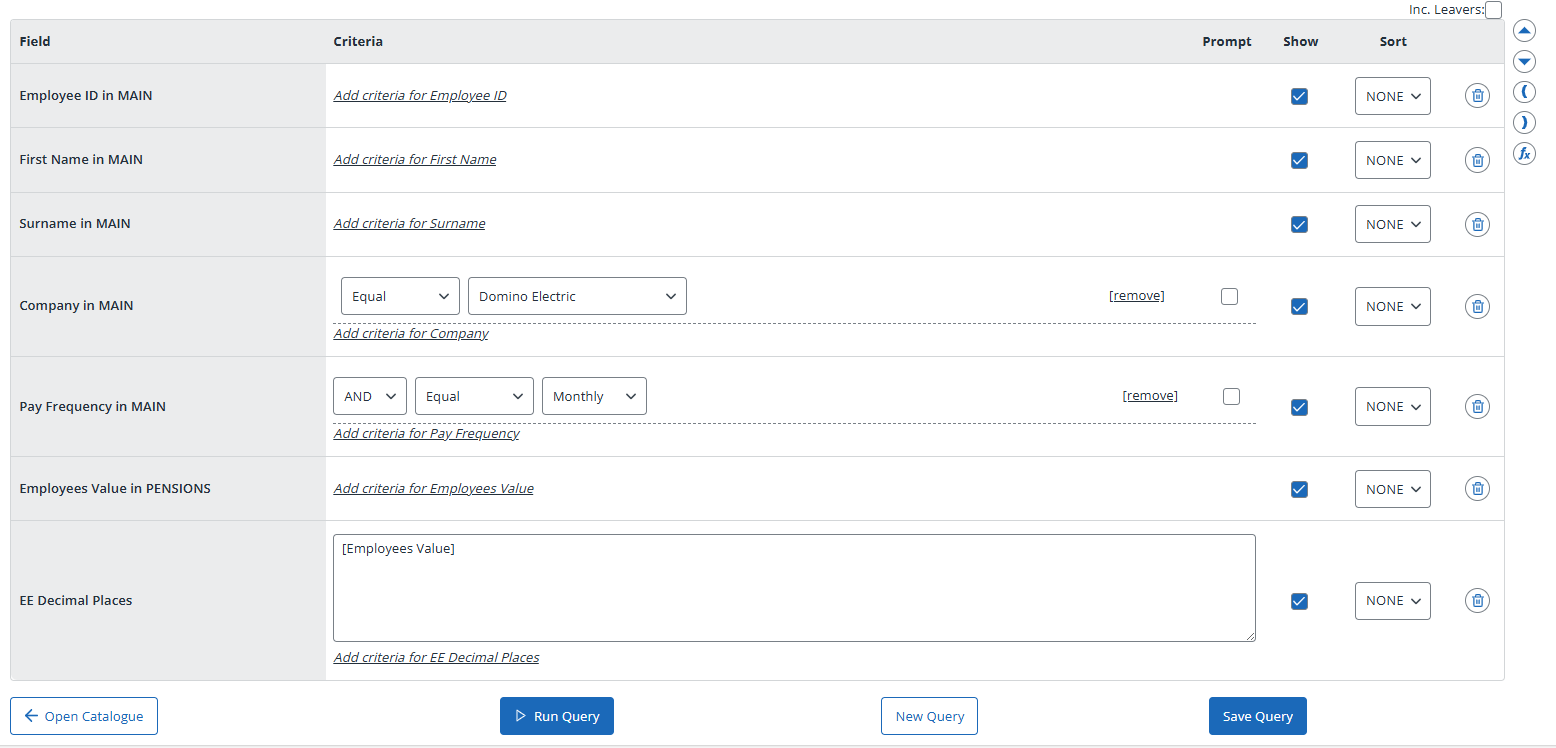This screenshot has height=748, width=1556.
Task: Open the fx function icon
Action: 1524,153
